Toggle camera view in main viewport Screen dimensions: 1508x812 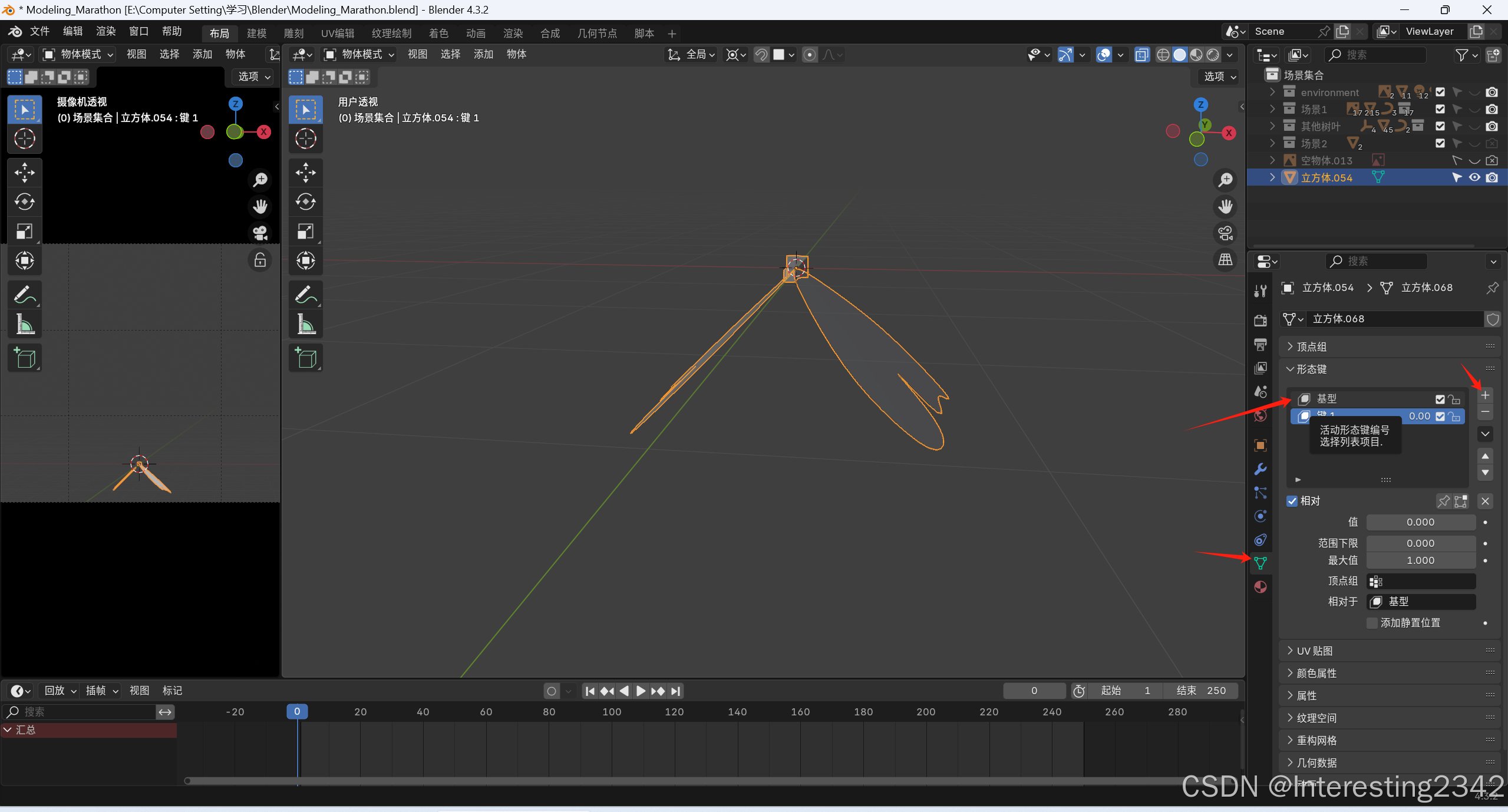[1225, 233]
